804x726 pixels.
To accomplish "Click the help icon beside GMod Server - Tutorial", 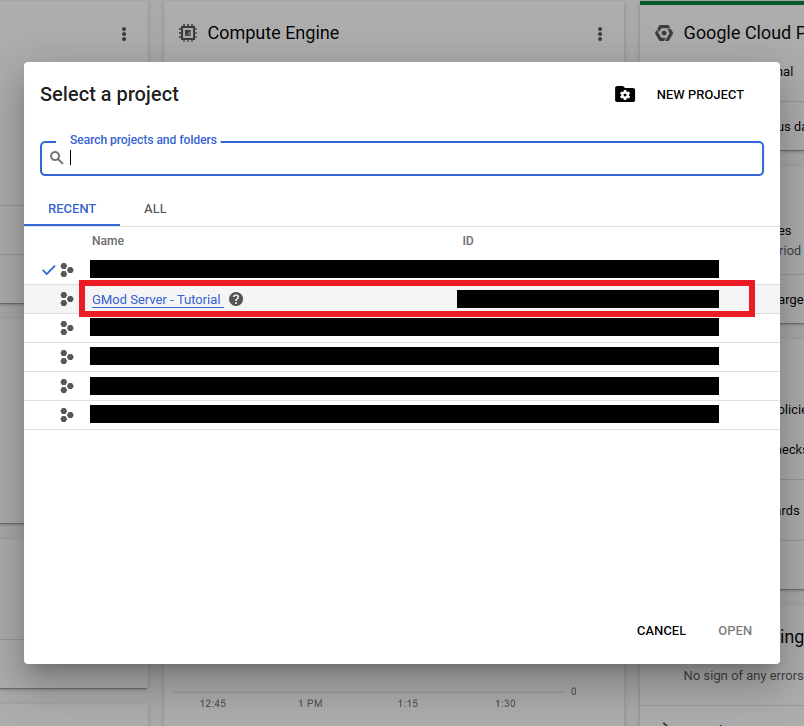I will (236, 299).
